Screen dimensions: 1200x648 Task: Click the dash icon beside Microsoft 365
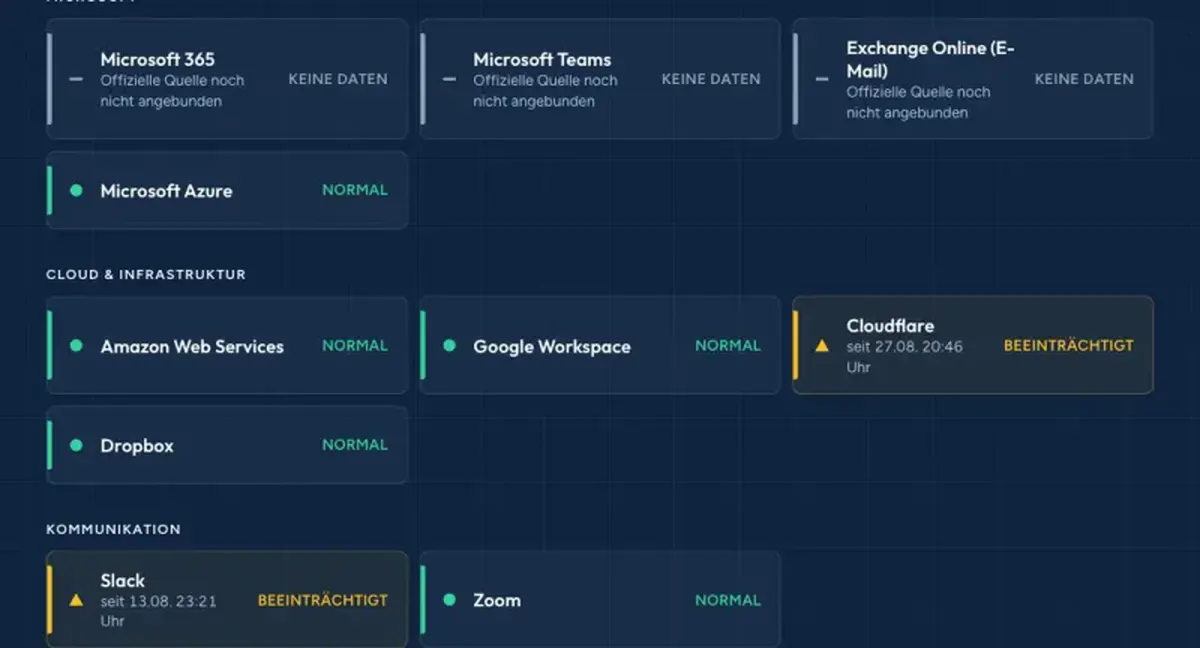76,79
